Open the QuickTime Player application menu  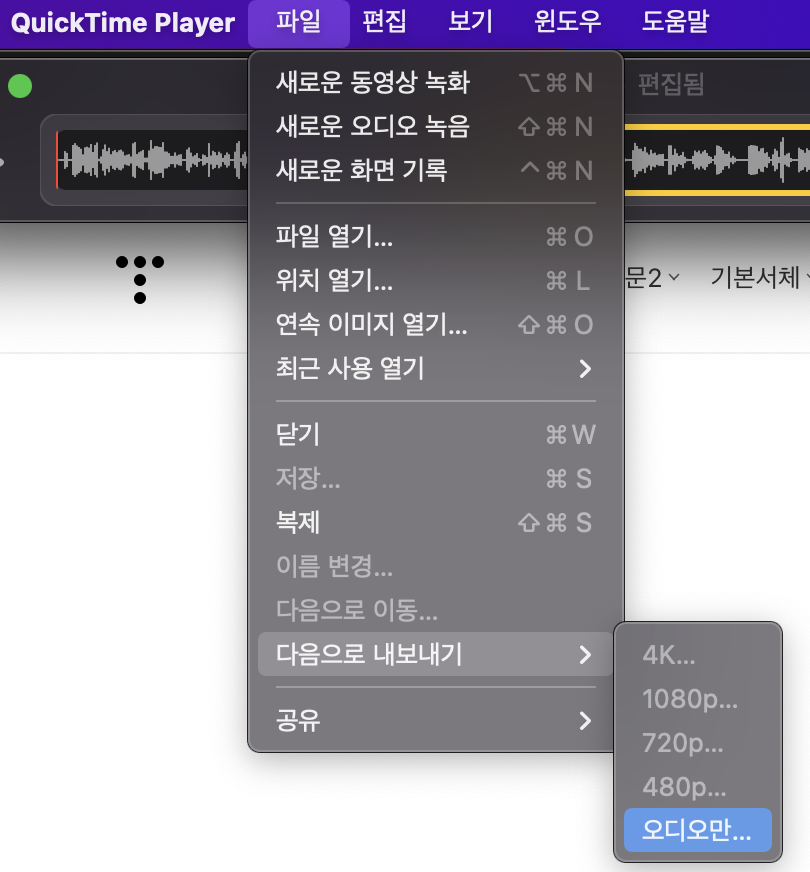tap(123, 23)
